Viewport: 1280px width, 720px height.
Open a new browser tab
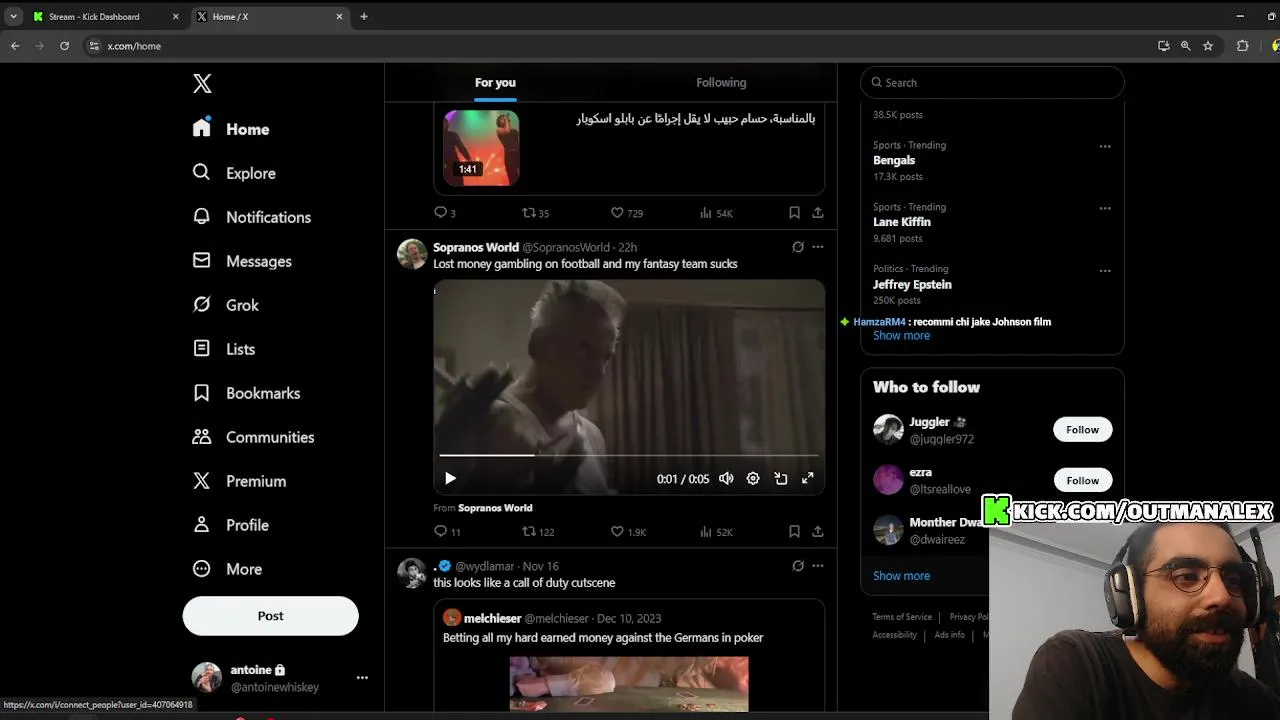click(x=364, y=17)
